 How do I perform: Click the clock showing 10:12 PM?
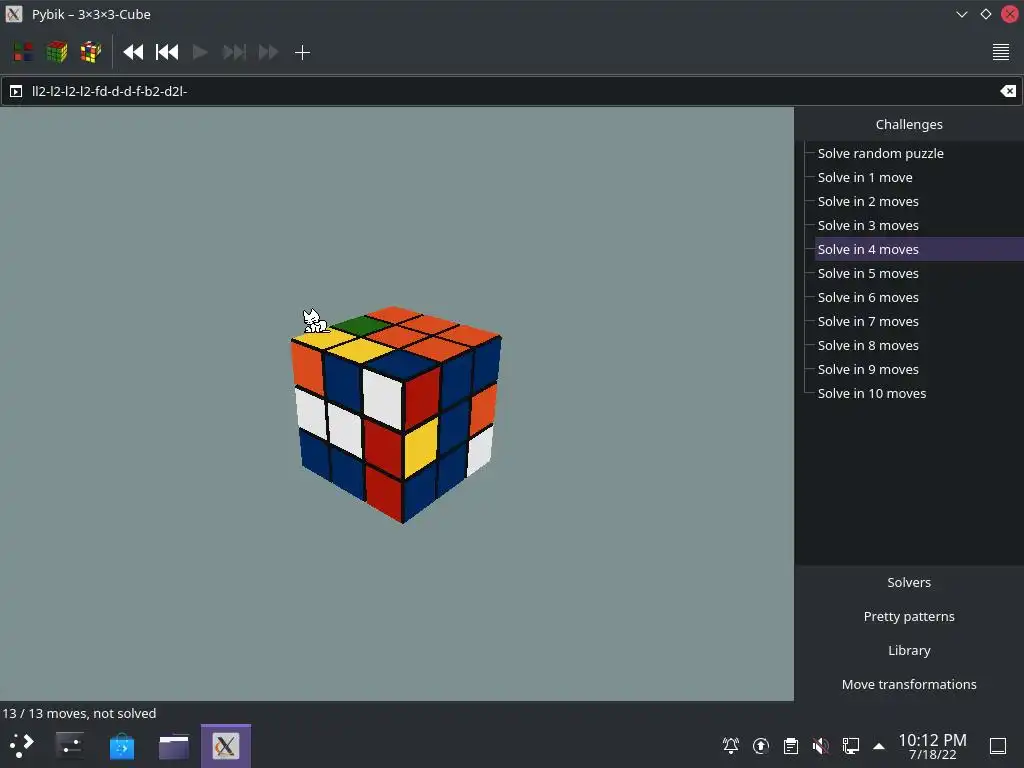933,746
